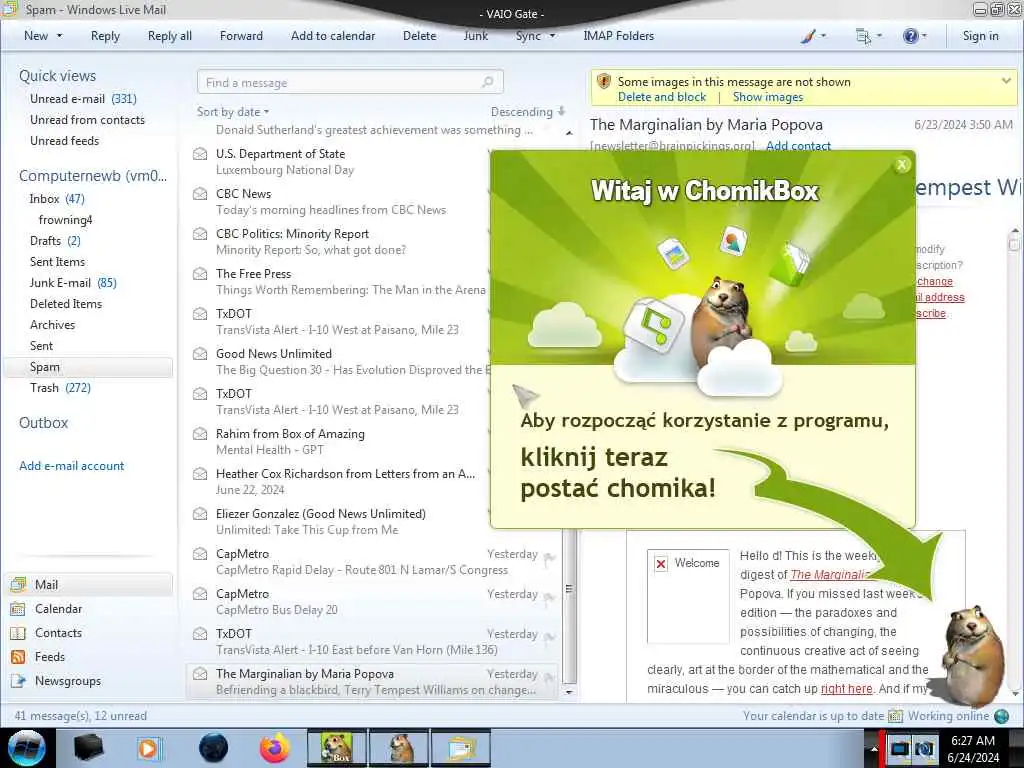Click Delete in the toolbar
Image resolution: width=1024 pixels, height=768 pixels.
[419, 36]
